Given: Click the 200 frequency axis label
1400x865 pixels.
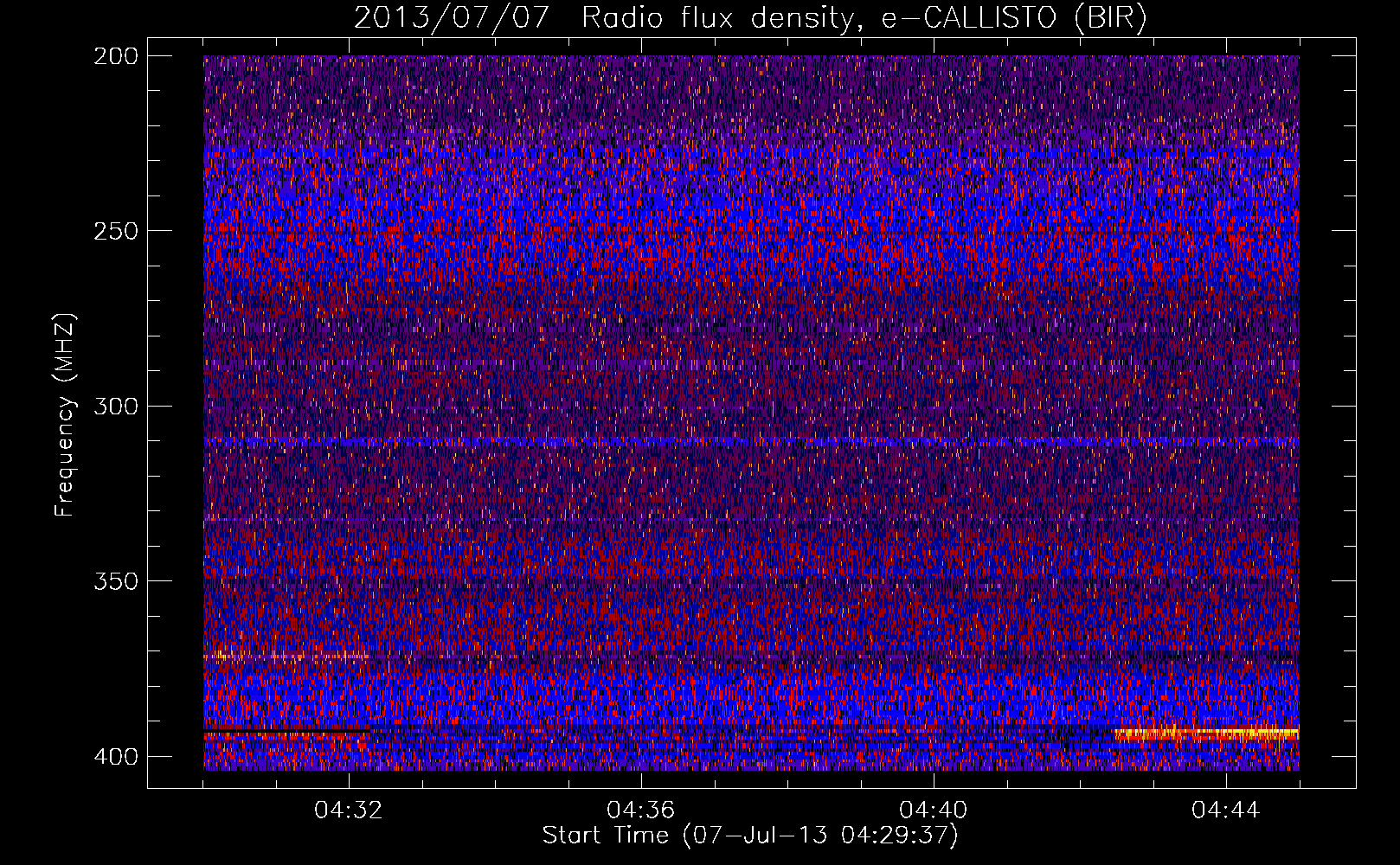Looking at the screenshot, I should point(115,56).
